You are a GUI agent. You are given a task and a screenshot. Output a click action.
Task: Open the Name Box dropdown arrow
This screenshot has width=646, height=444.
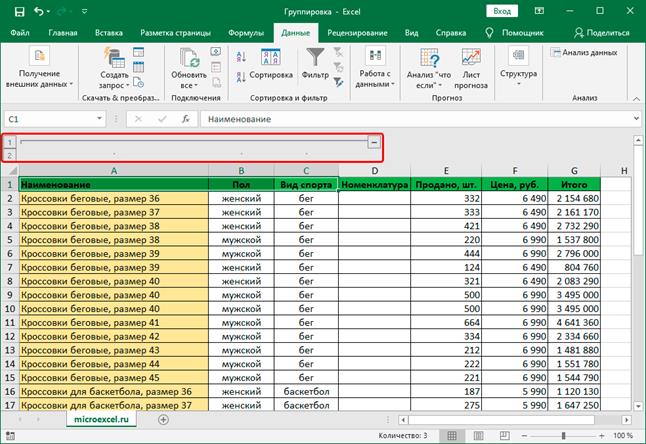[x=99, y=119]
